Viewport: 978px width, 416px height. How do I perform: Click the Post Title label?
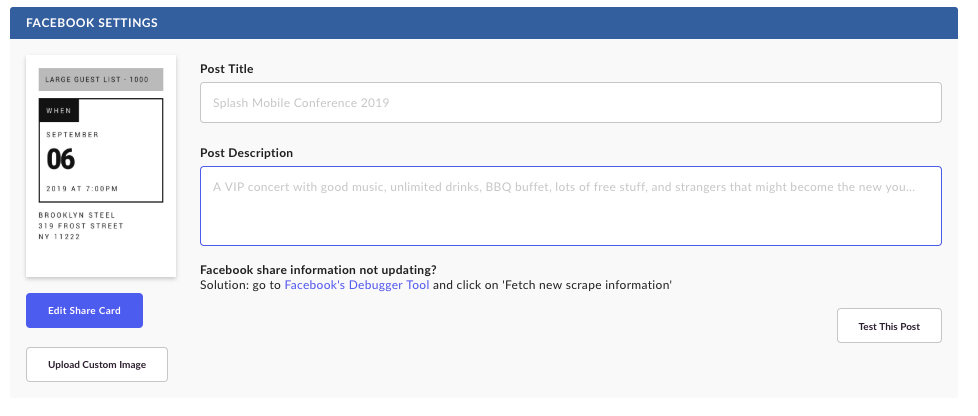point(226,69)
